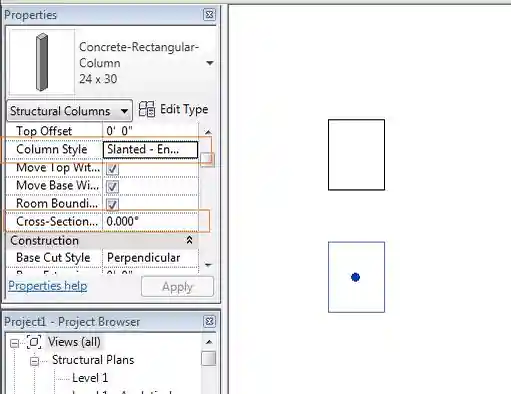This screenshot has height=394, width=511.
Task: Select Level 1 structural plan
Action: coord(90,378)
